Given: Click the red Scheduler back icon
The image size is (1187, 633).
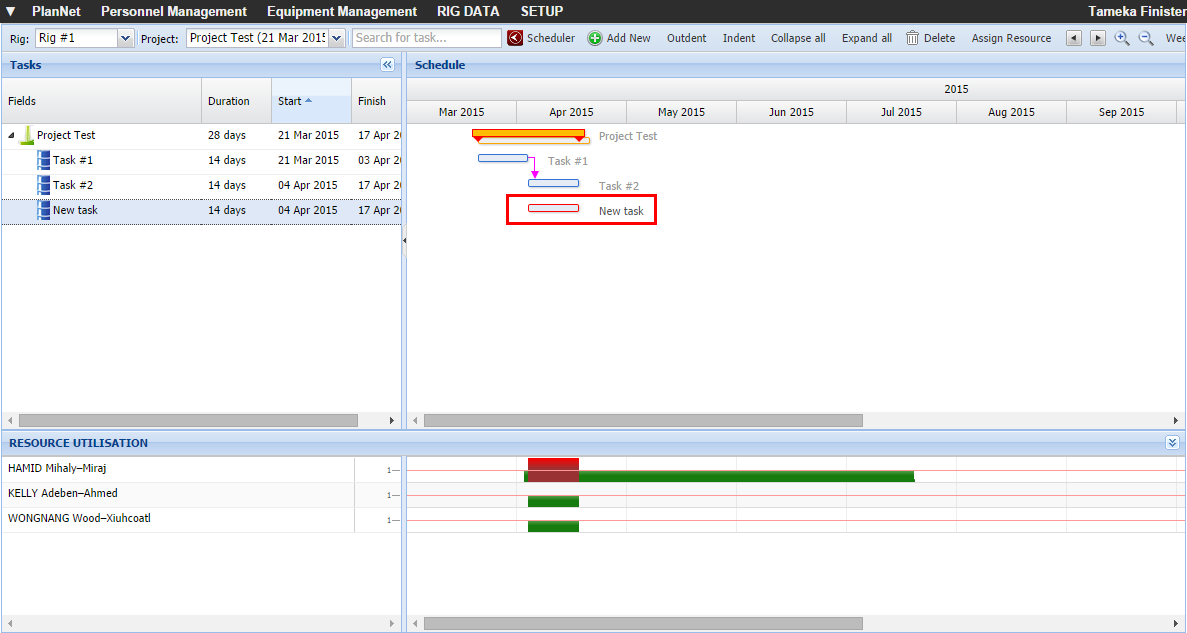Looking at the screenshot, I should pyautogui.click(x=515, y=38).
